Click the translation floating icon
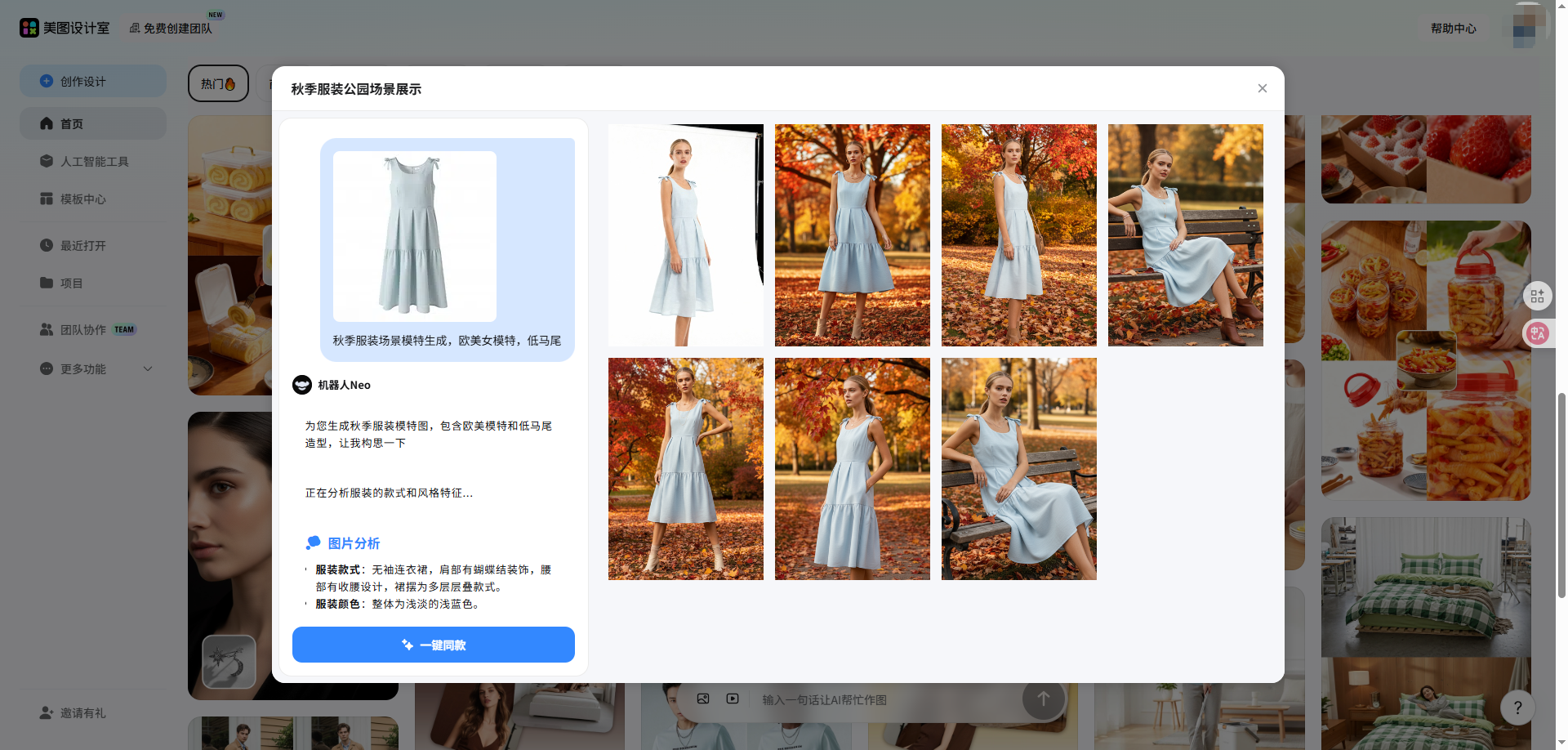This screenshot has width=1568, height=750. pyautogui.click(x=1538, y=333)
